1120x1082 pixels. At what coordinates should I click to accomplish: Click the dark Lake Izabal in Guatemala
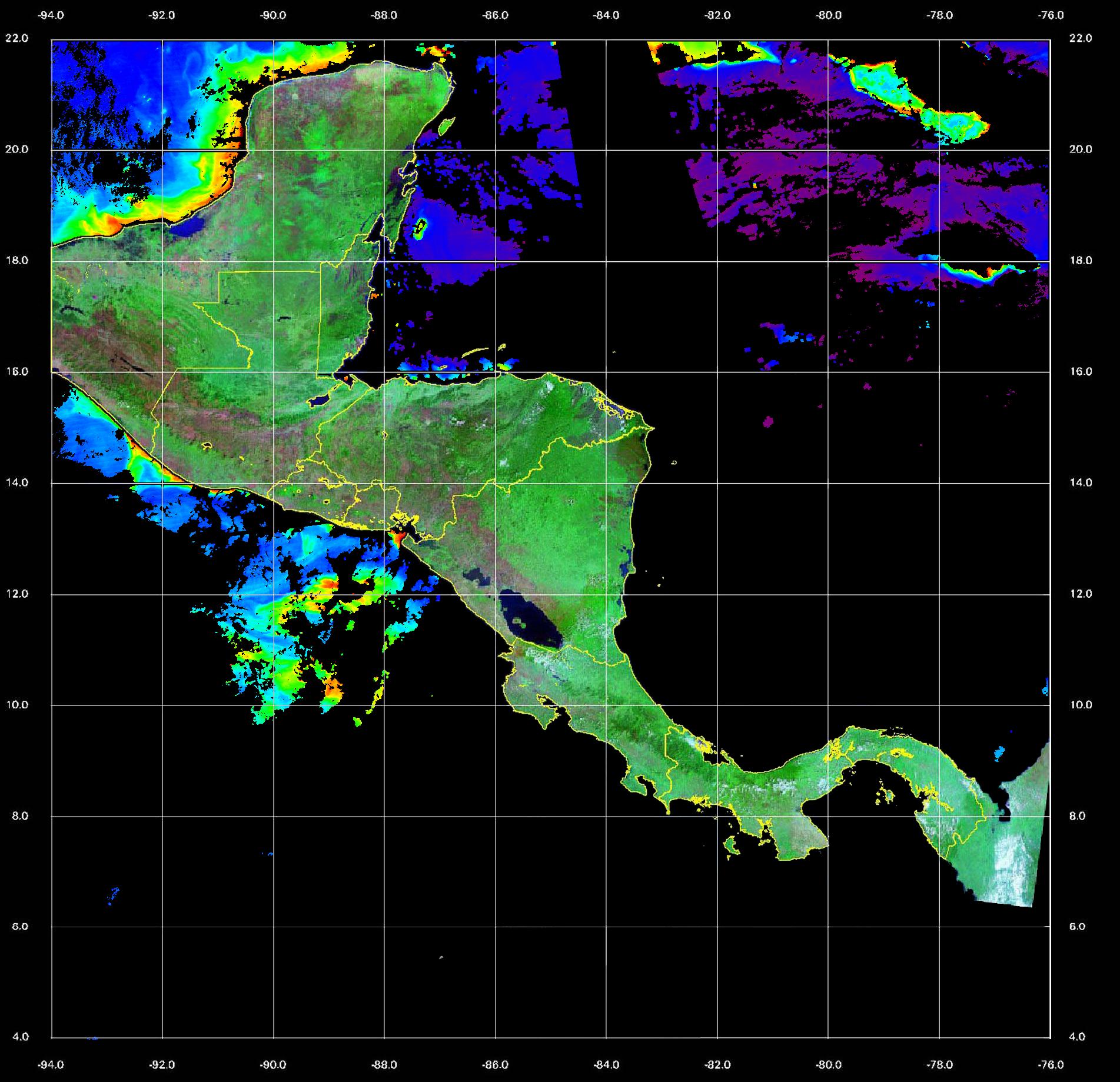[x=320, y=401]
